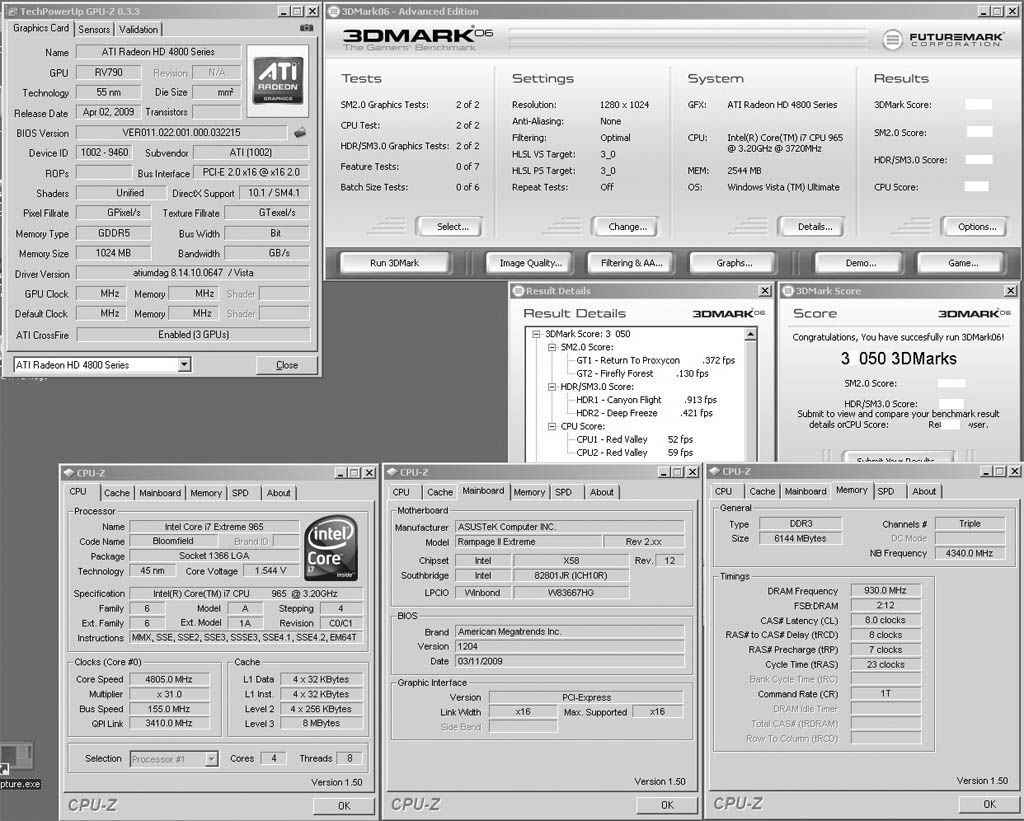Open the Graphics Card tab in GPU-Z
This screenshot has height=821, width=1024.
point(40,28)
